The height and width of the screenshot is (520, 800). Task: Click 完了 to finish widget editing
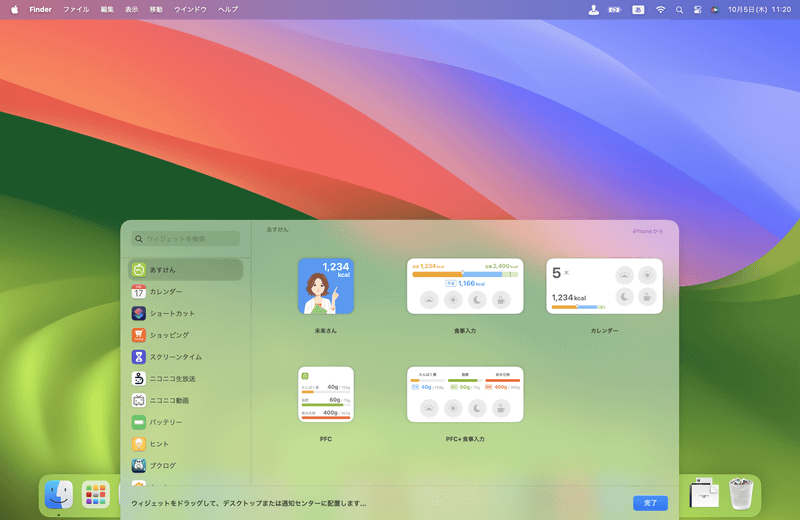tap(651, 503)
